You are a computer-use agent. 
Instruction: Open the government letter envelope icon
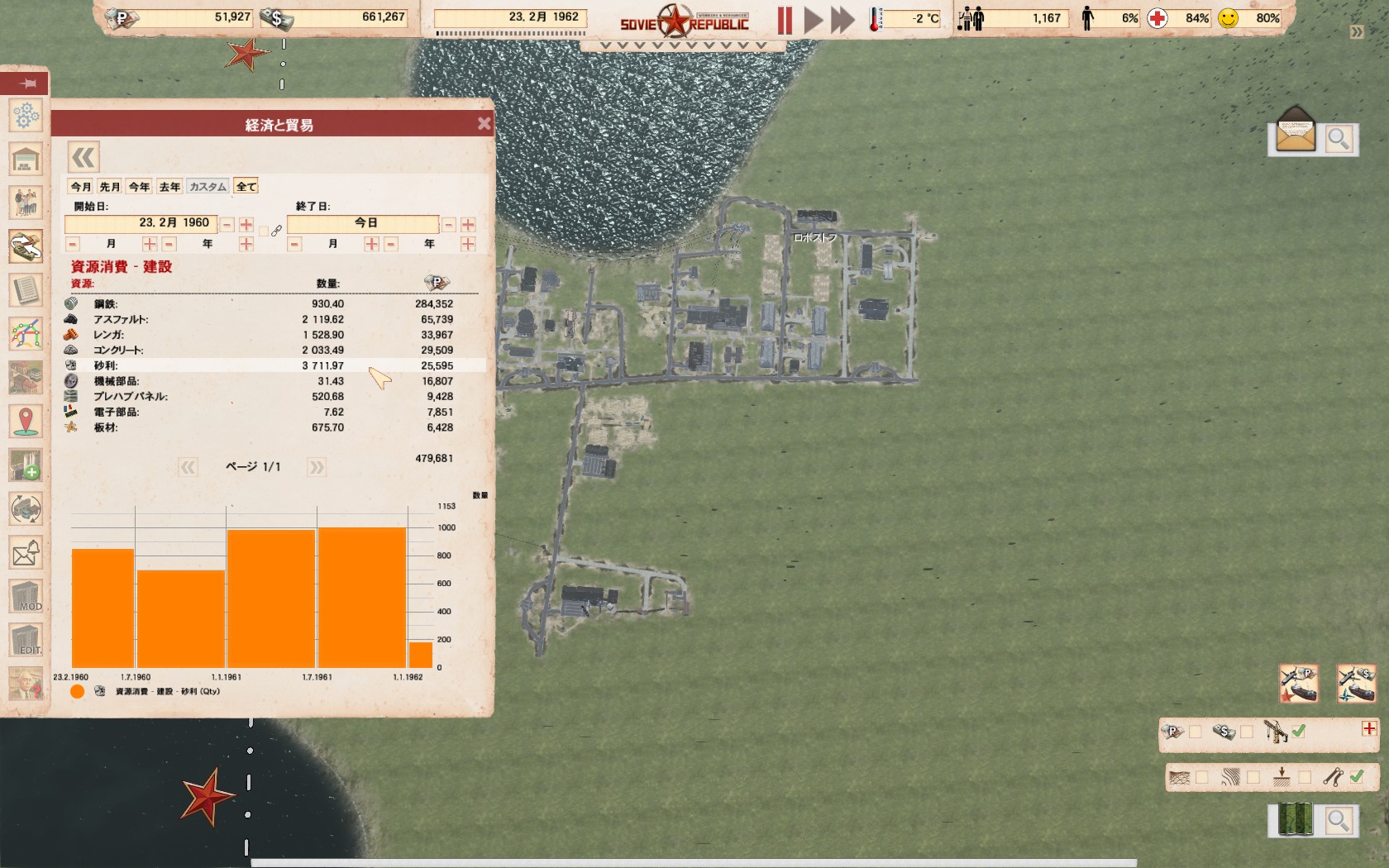pos(1296,131)
